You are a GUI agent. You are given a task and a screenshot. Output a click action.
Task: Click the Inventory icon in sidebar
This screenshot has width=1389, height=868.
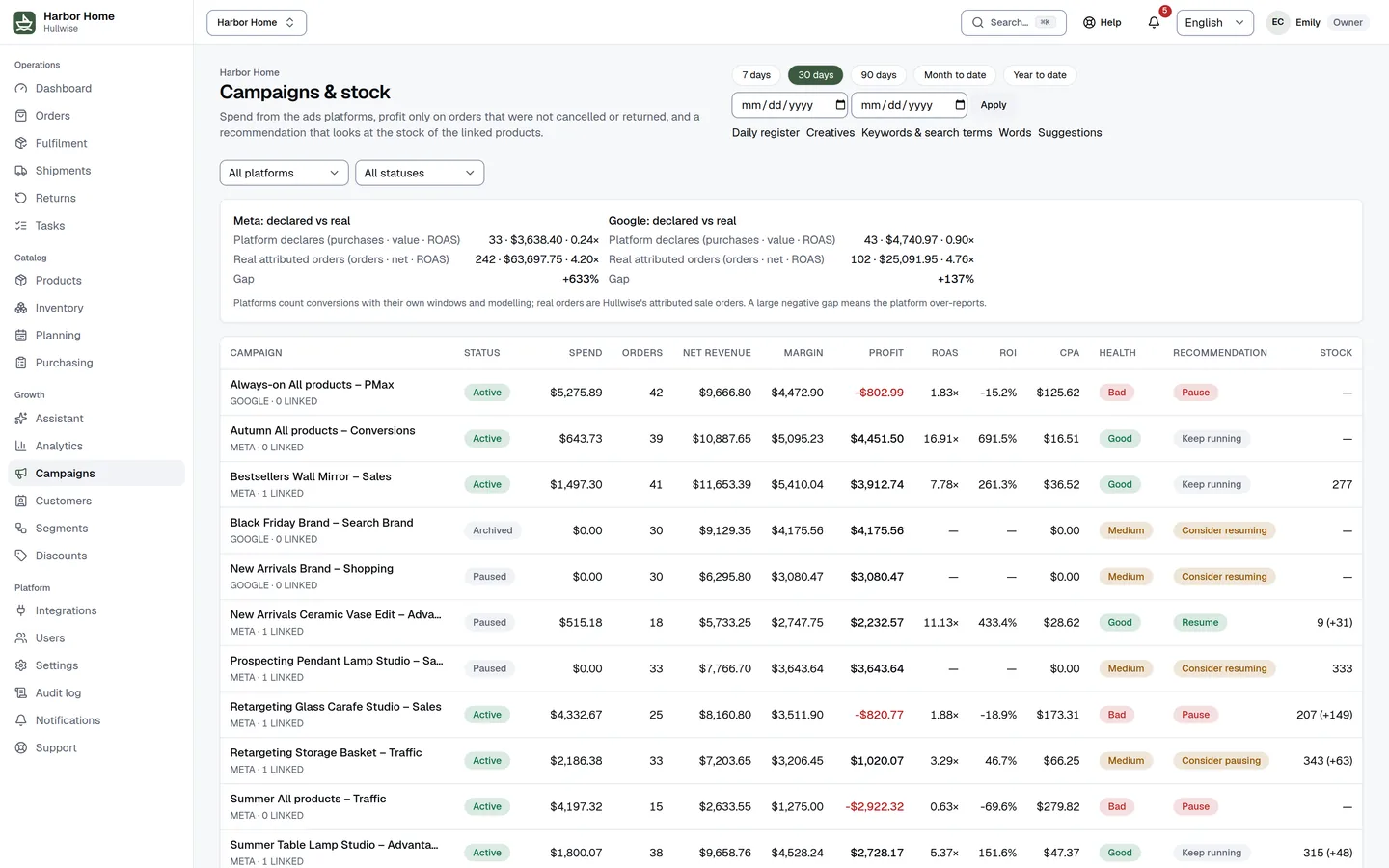pyautogui.click(x=21, y=309)
